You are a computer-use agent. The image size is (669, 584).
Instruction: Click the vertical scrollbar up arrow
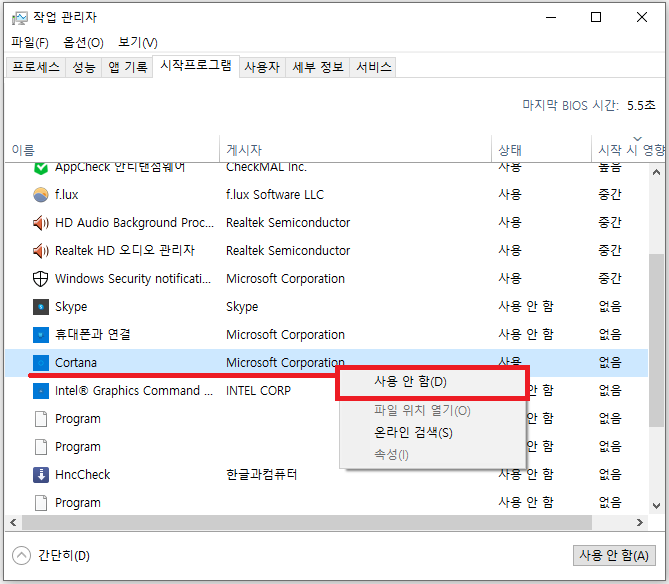click(657, 172)
